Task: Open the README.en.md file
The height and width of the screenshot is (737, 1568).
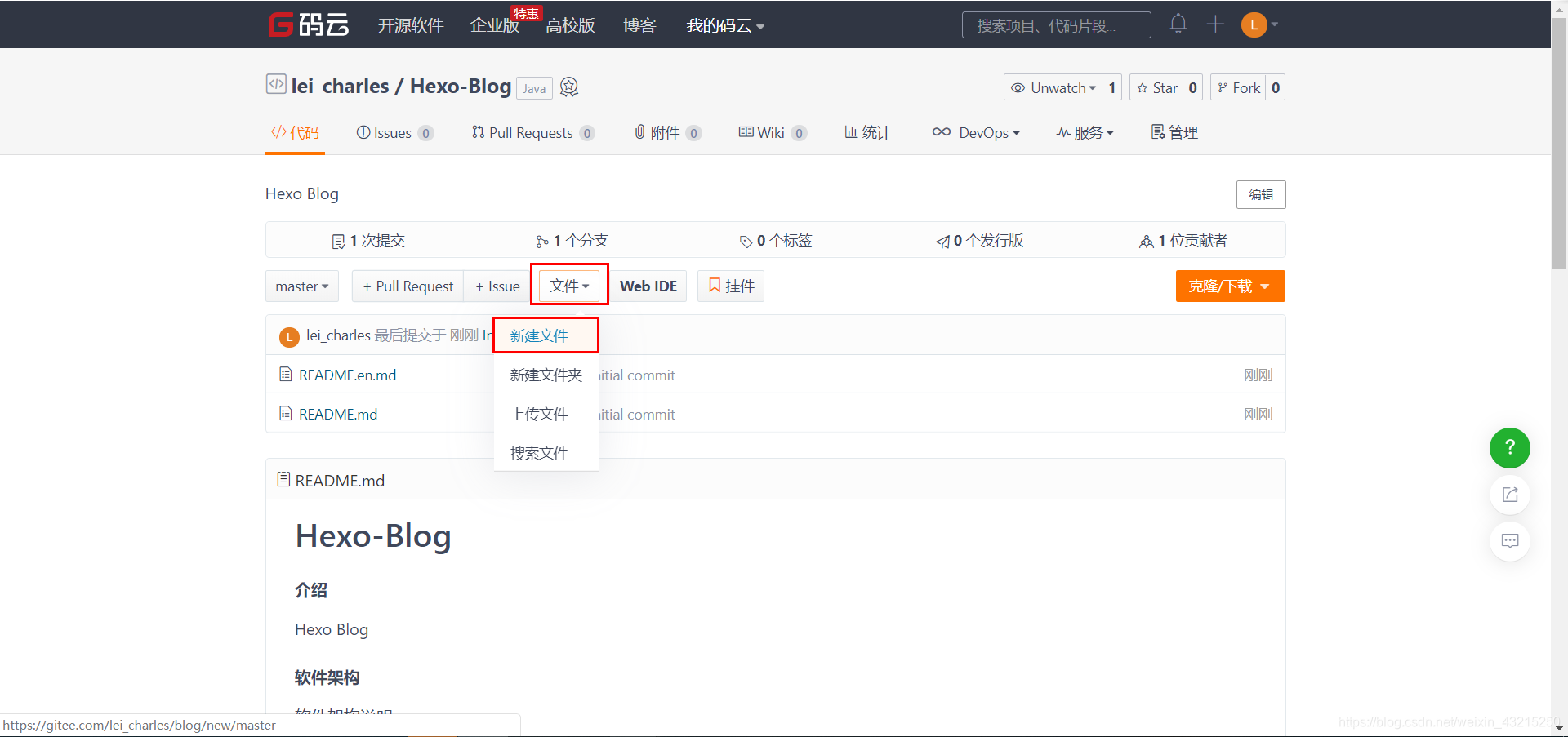Action: (x=347, y=375)
